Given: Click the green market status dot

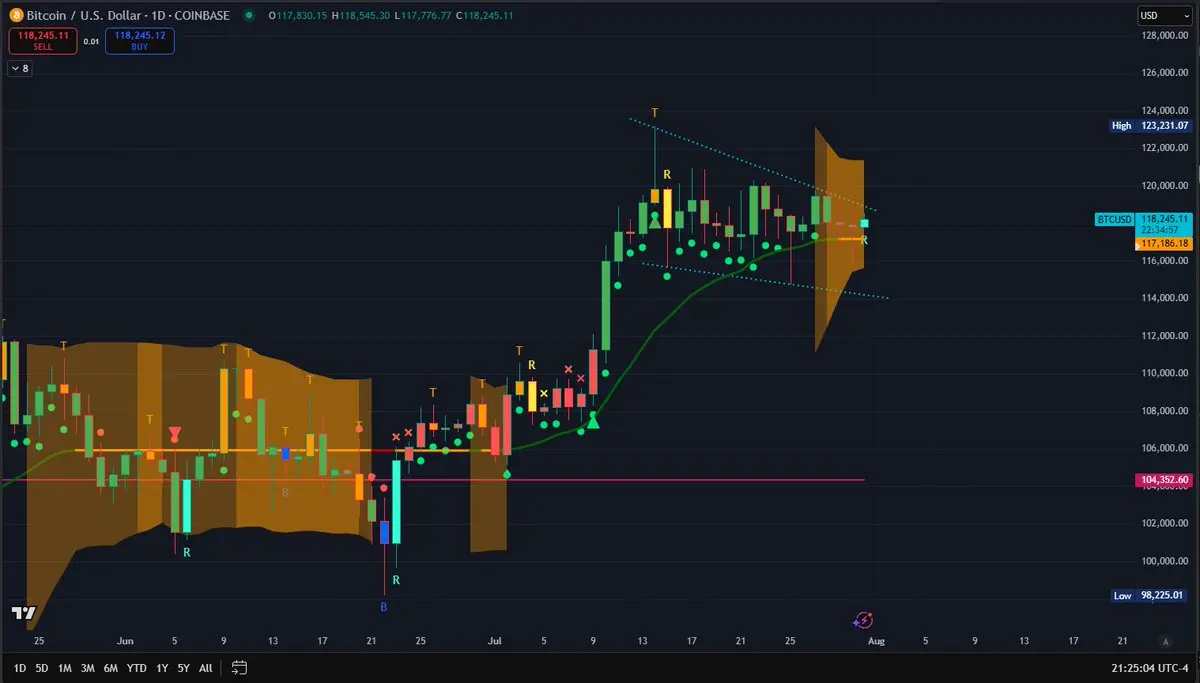Looking at the screenshot, I should pos(248,16).
